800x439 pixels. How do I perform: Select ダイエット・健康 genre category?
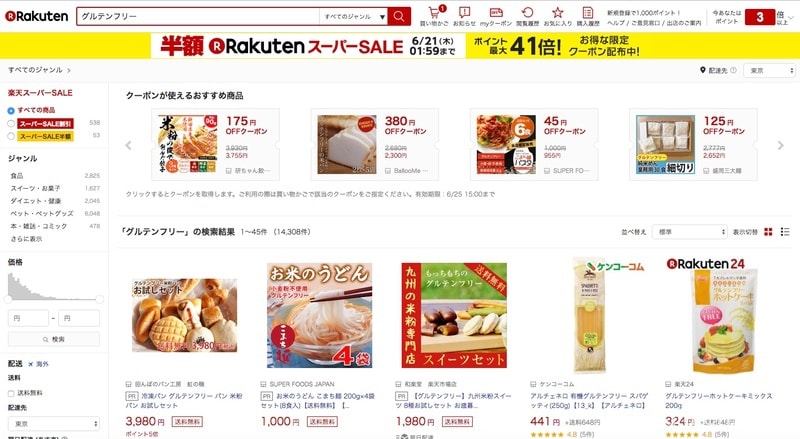36,201
